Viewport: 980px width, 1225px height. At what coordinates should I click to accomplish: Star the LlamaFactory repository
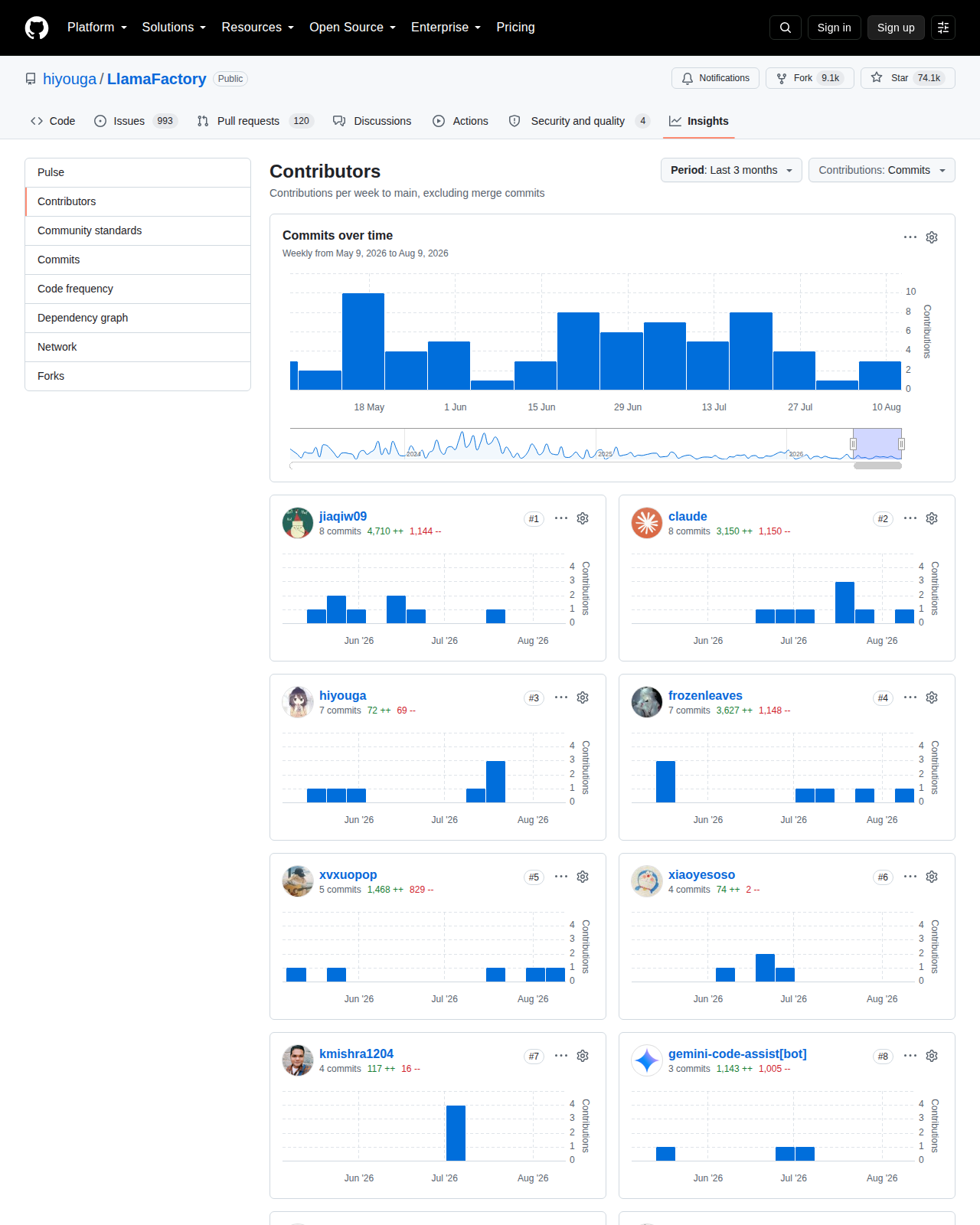point(908,78)
